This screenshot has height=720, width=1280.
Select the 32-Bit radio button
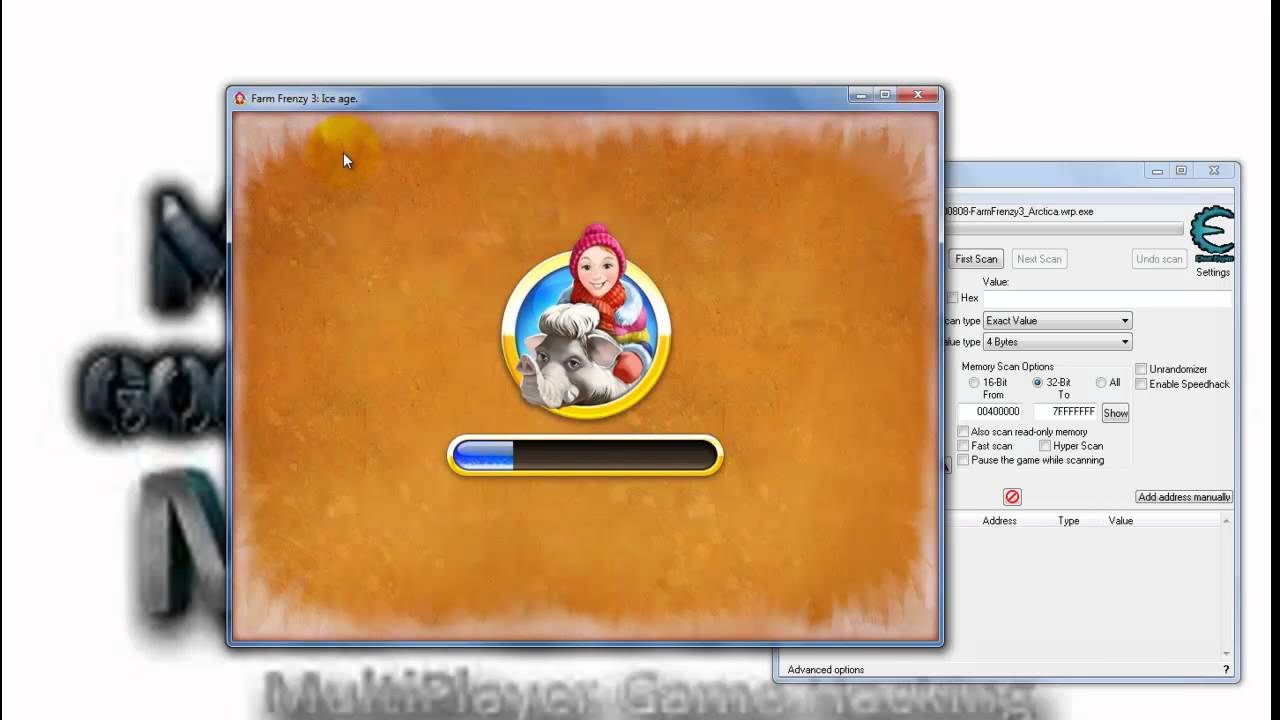point(1037,383)
